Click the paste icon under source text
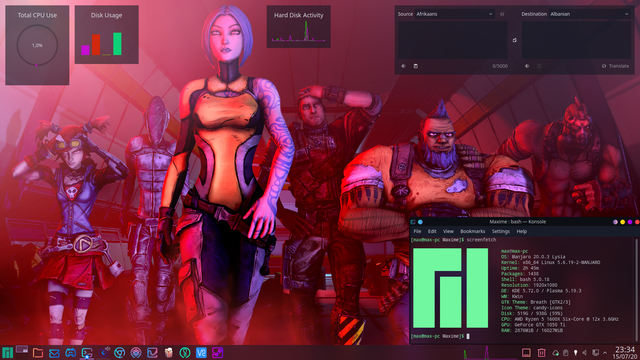The image size is (640, 360). pyautogui.click(x=416, y=66)
